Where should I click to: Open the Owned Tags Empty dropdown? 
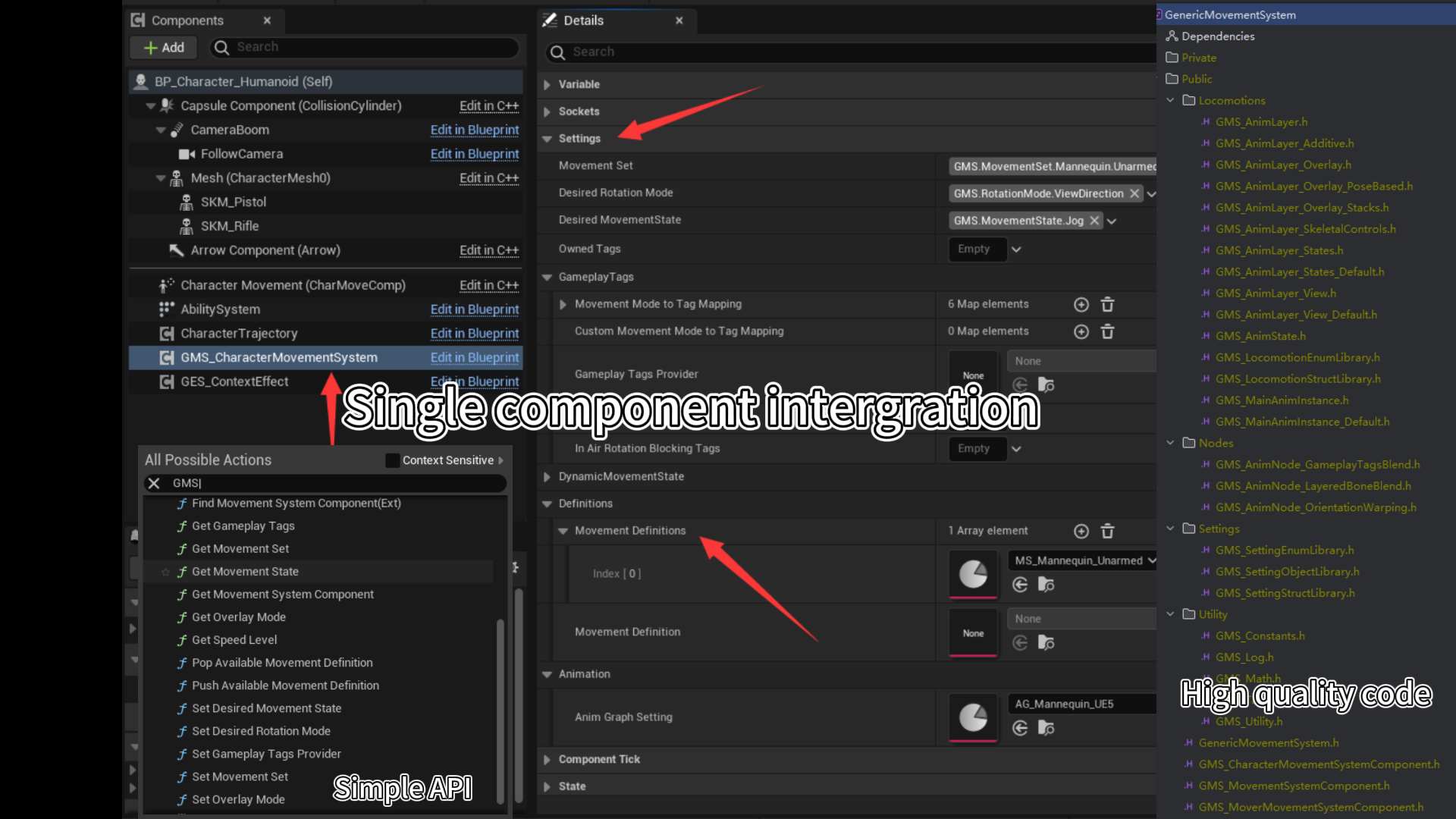coord(1015,249)
